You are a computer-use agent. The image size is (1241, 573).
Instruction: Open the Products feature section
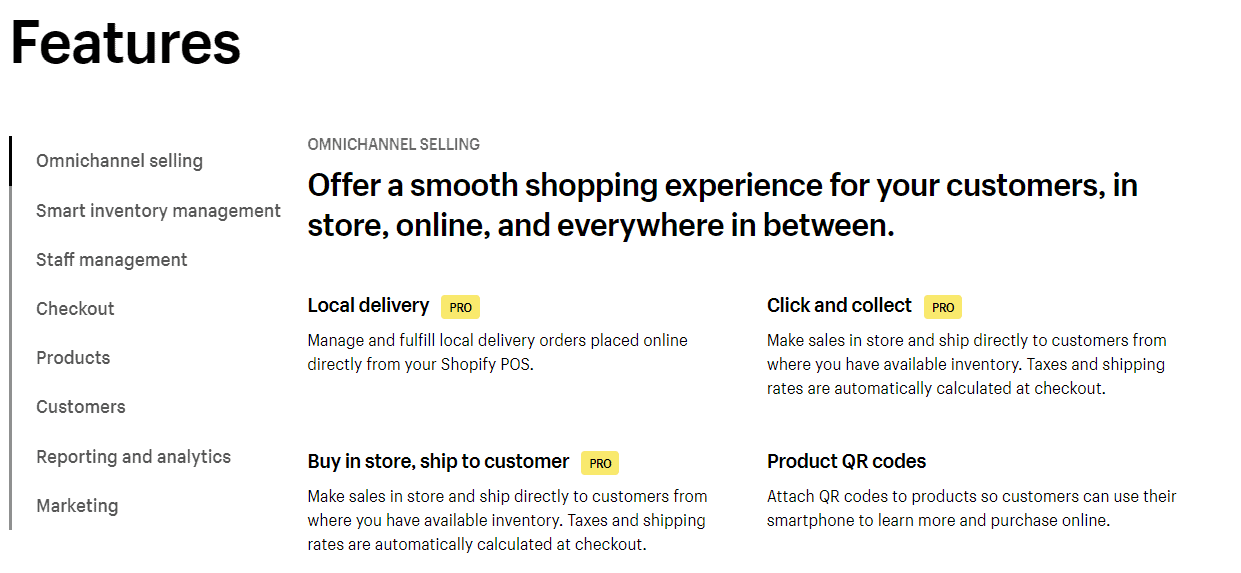73,358
